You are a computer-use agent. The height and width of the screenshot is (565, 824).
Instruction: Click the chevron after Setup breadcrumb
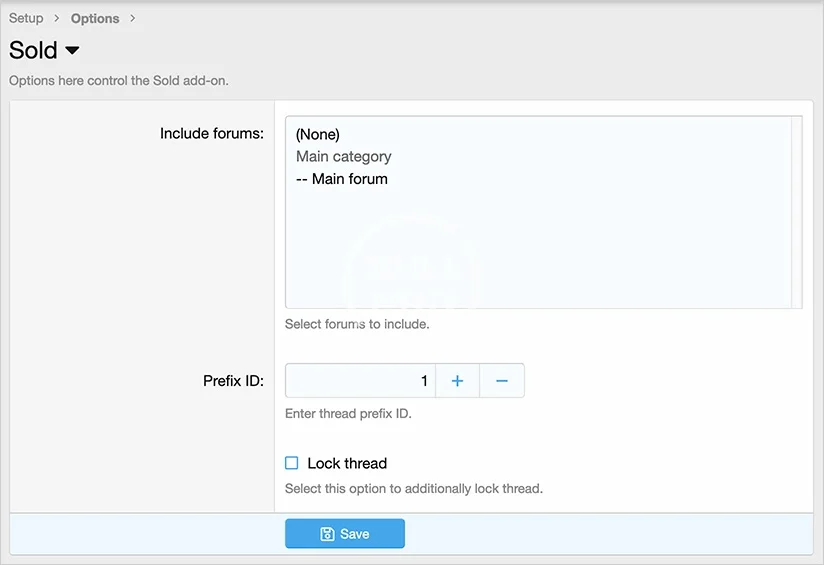click(x=57, y=18)
